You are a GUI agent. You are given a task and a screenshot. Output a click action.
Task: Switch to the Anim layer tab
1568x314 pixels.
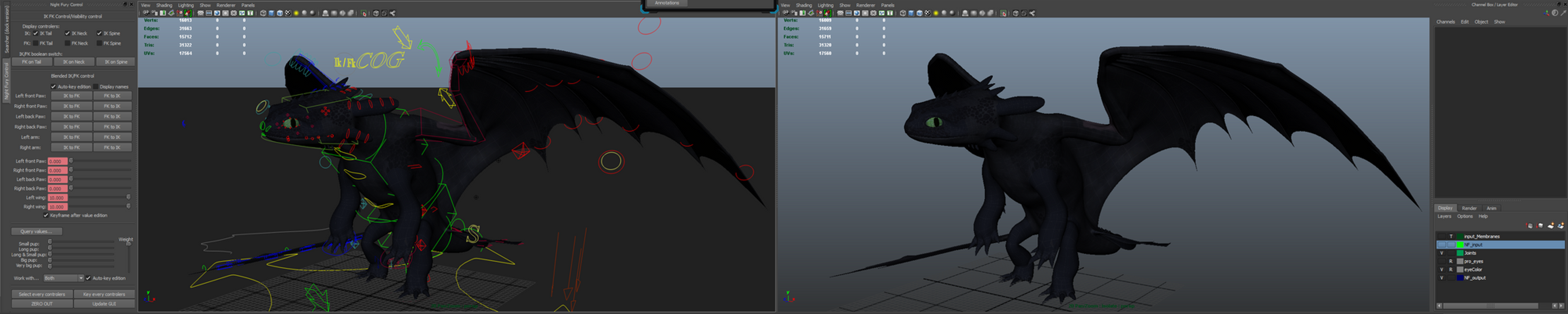[1491, 208]
